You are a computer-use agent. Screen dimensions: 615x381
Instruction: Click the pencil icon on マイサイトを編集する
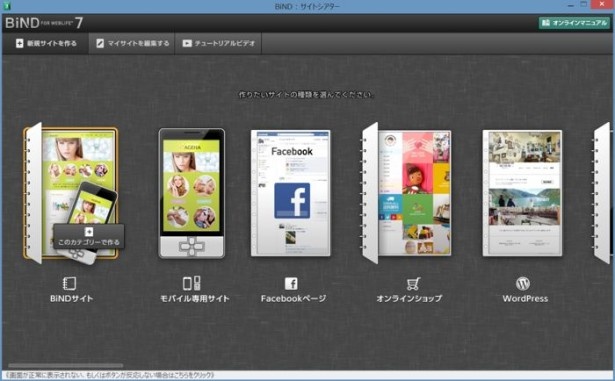pyautogui.click(x=100, y=44)
